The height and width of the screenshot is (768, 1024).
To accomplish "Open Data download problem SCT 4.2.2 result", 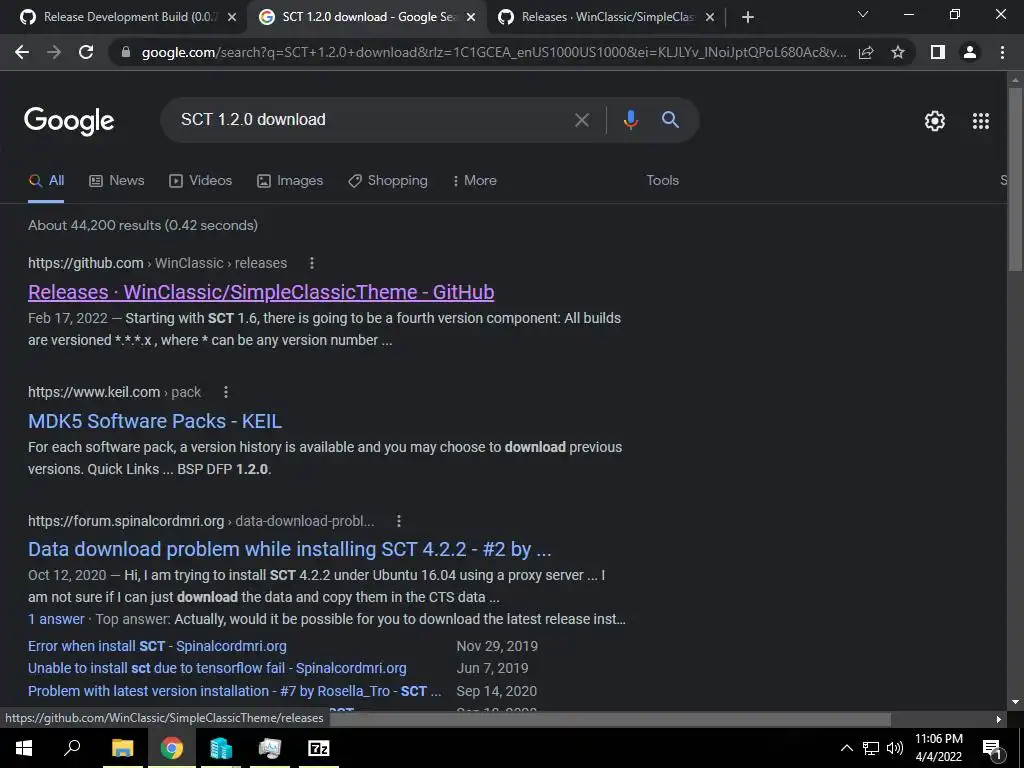I will coord(289,549).
